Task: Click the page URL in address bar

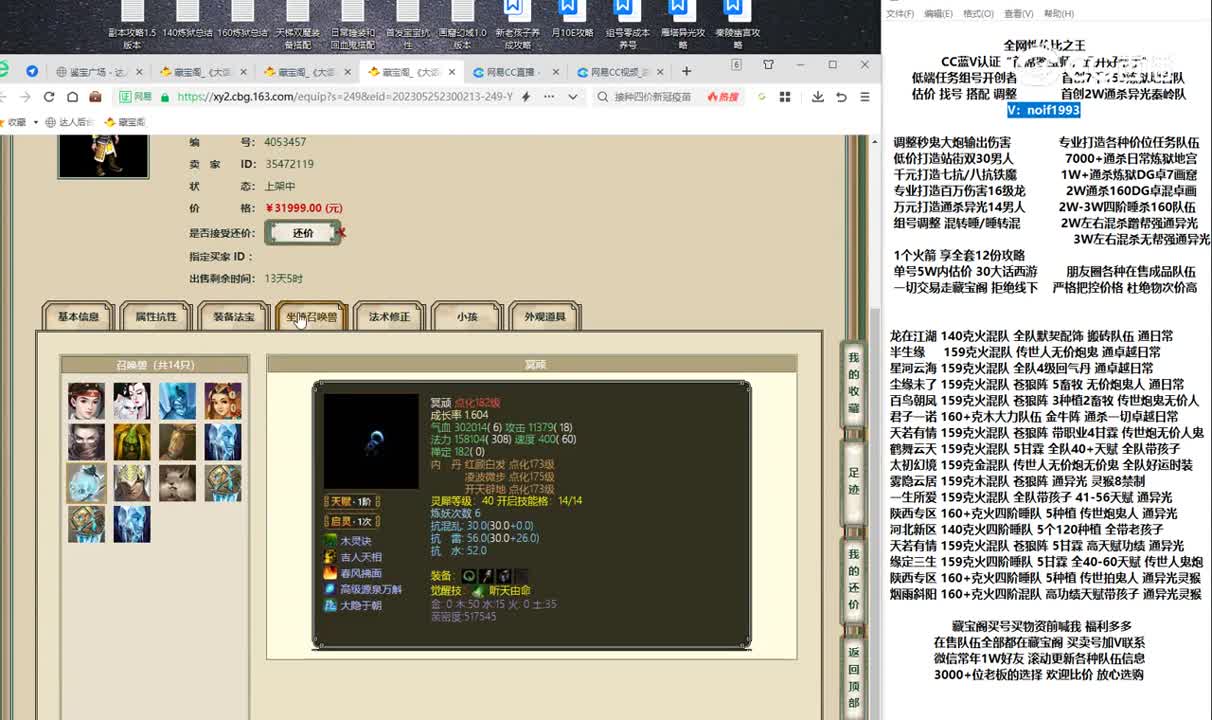Action: 344,97
